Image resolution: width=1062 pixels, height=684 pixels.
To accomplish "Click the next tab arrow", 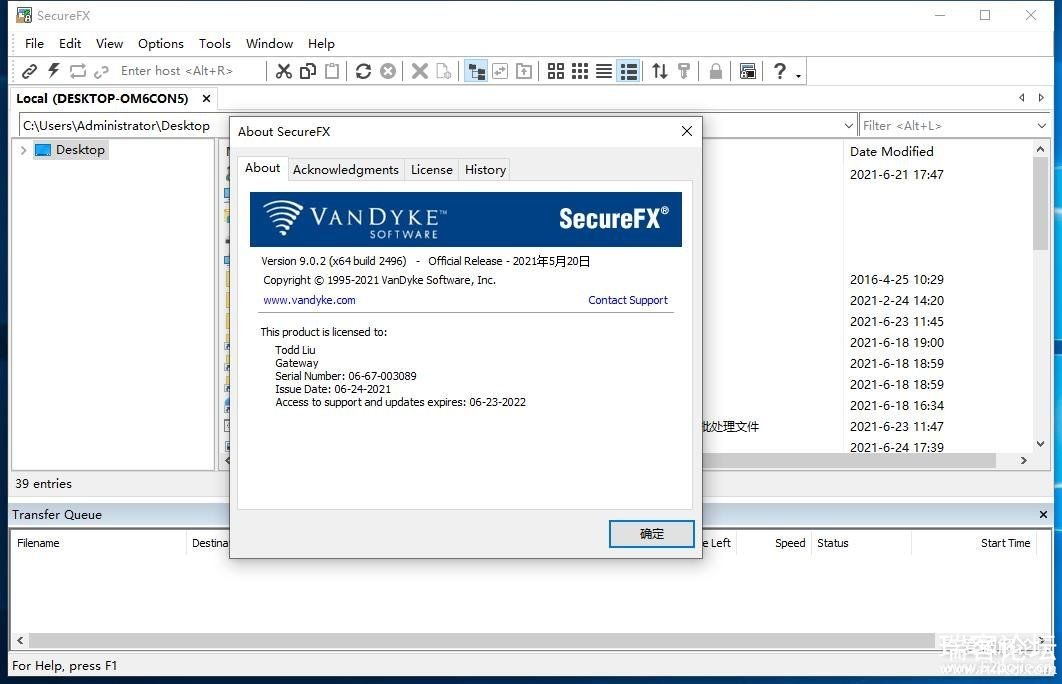I will [1041, 98].
